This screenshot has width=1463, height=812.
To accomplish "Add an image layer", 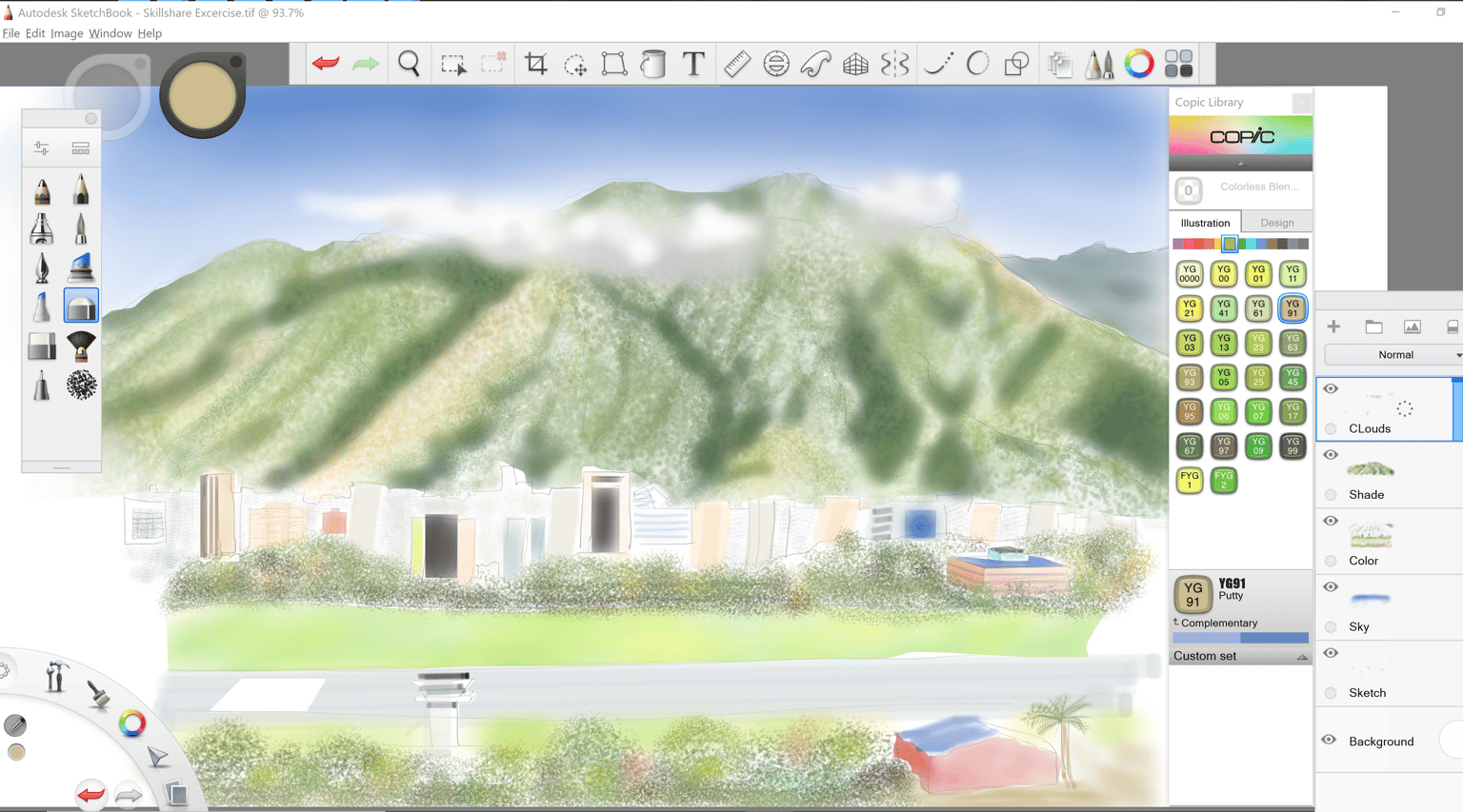I will [x=1413, y=327].
